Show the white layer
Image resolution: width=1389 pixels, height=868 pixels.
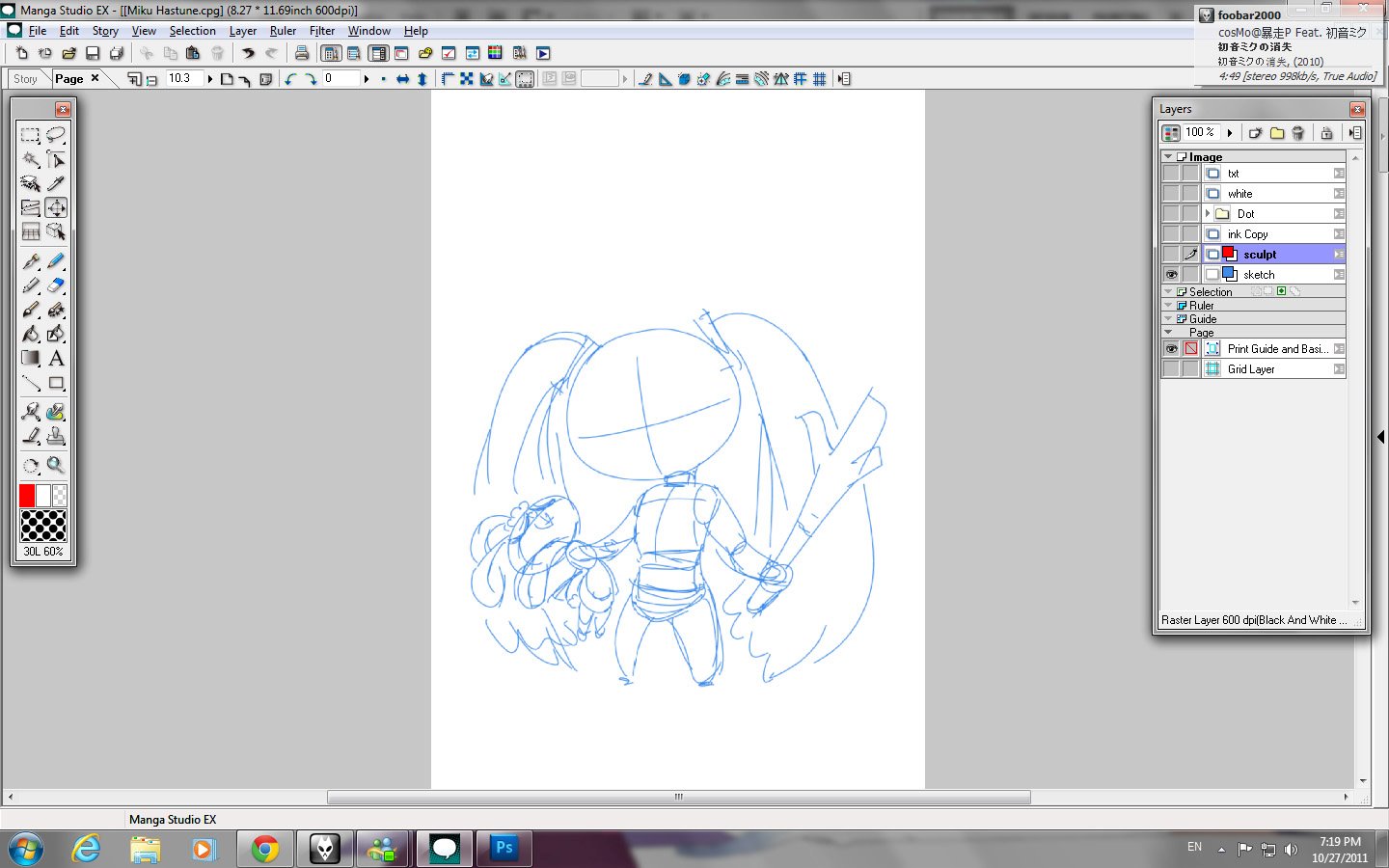tap(1171, 194)
